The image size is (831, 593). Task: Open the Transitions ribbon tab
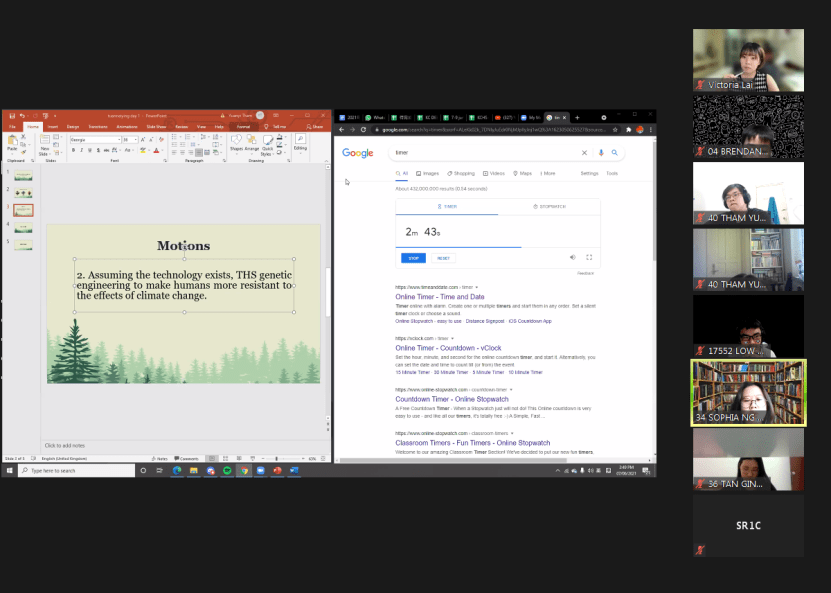(98, 127)
